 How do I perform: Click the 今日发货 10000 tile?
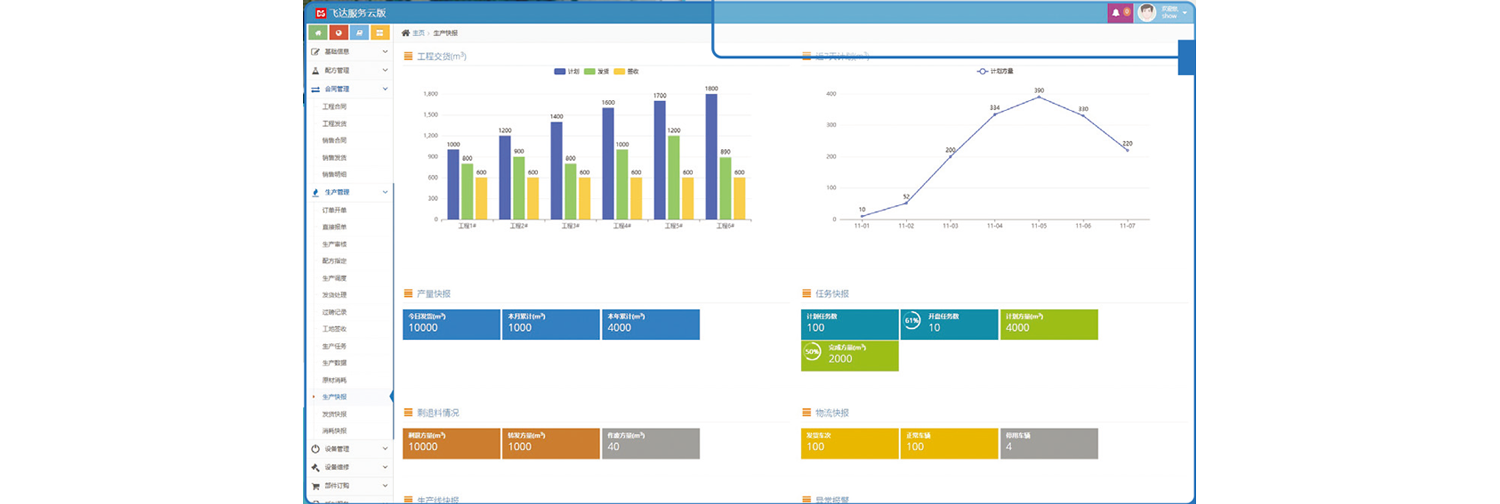click(x=451, y=324)
